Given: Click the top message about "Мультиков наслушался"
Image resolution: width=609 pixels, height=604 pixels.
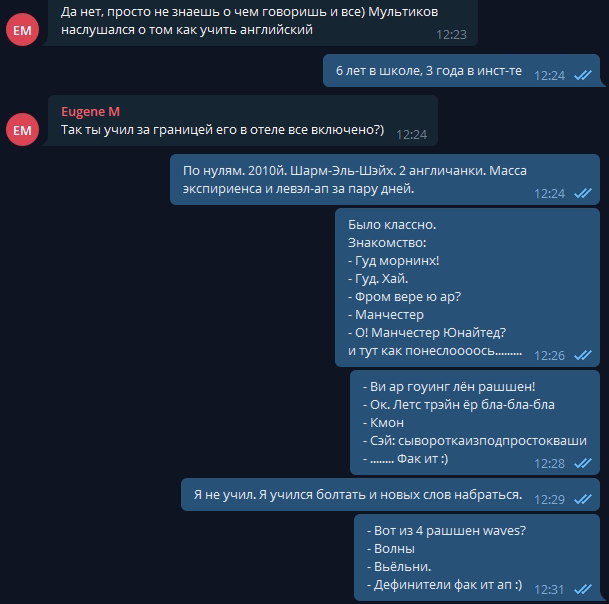Looking at the screenshot, I should coord(238,21).
